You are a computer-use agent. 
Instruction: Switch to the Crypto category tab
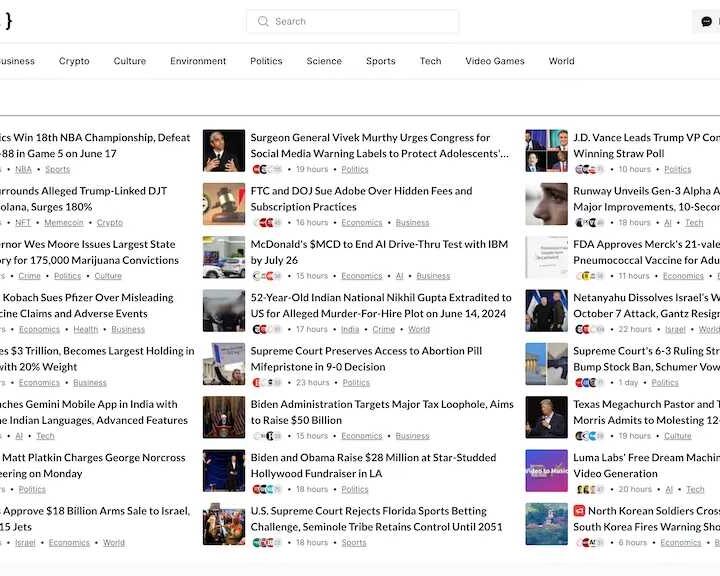(74, 61)
